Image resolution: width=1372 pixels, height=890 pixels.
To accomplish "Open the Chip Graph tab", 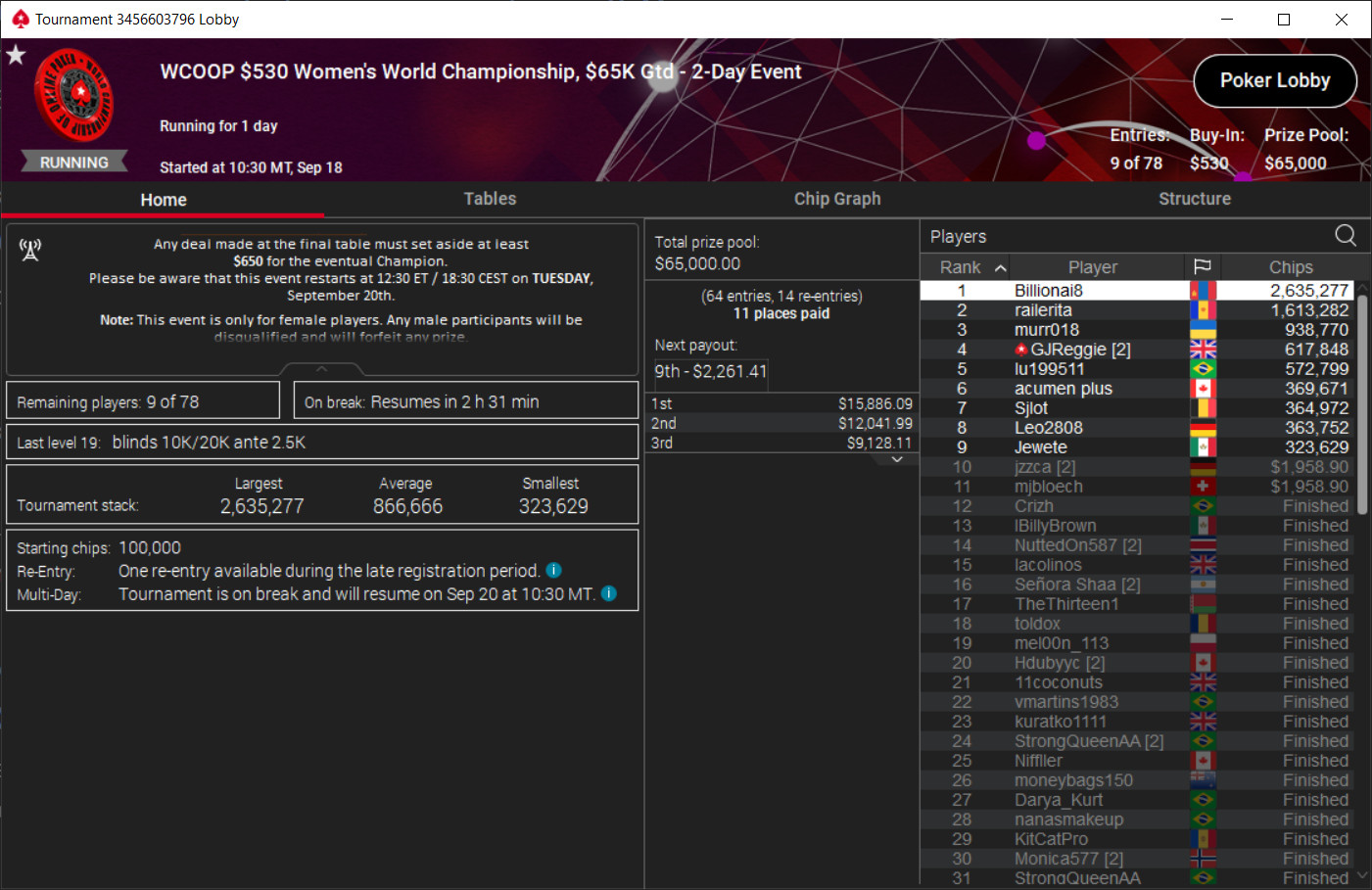I will coord(837,199).
